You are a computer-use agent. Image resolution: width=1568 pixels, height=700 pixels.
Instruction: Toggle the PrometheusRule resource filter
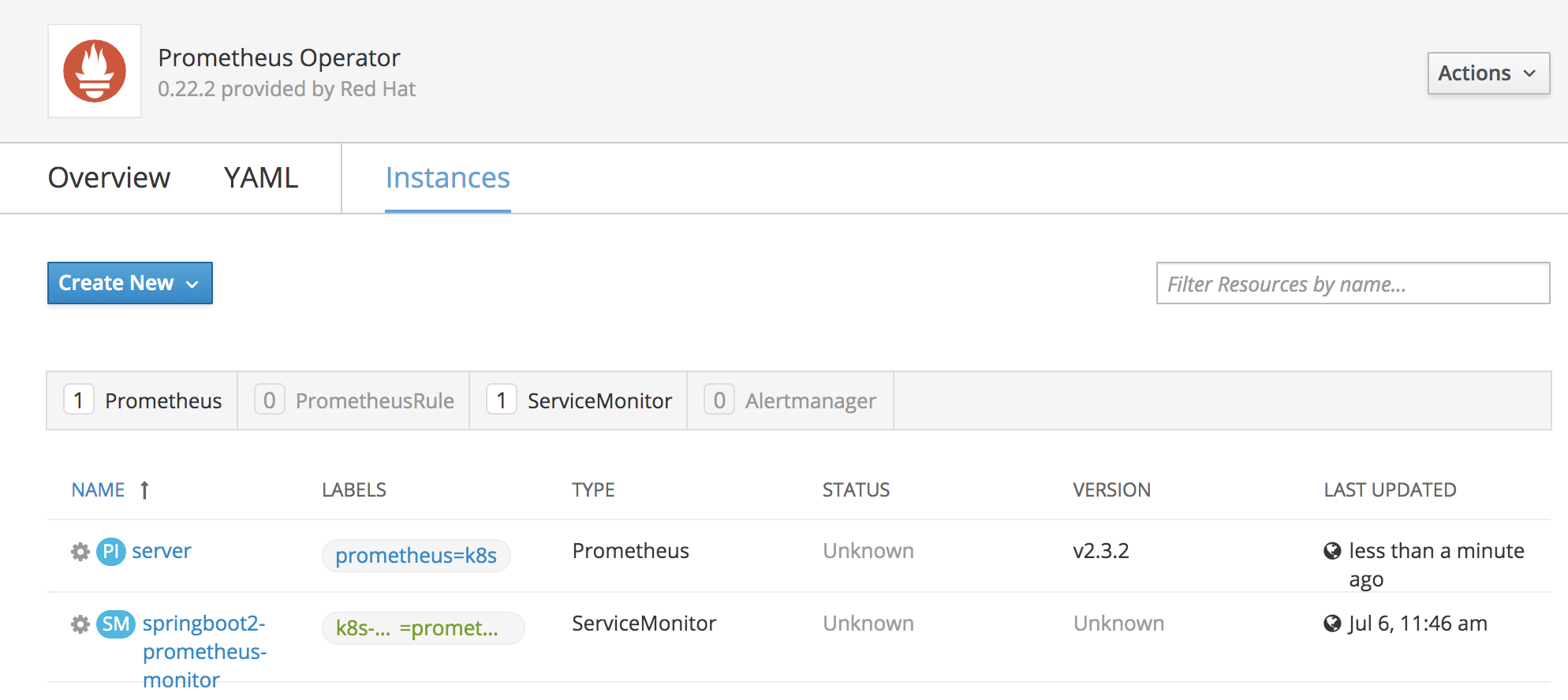(x=353, y=400)
